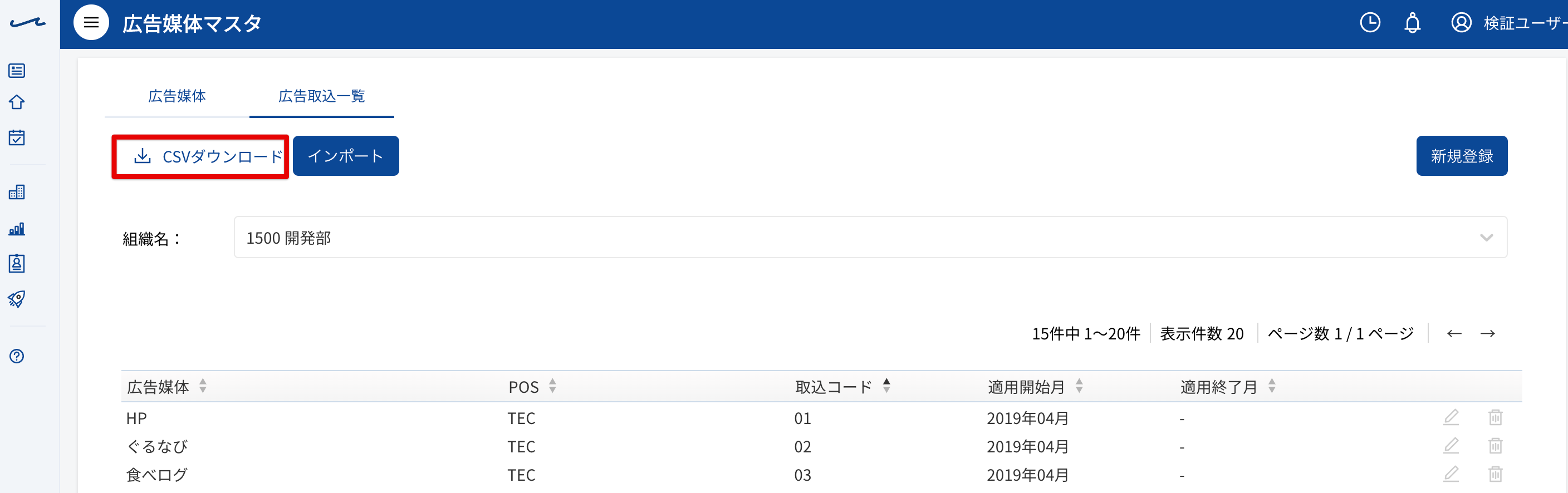Open the hamburger menu button
This screenshot has width=1568, height=493.
tap(91, 23)
